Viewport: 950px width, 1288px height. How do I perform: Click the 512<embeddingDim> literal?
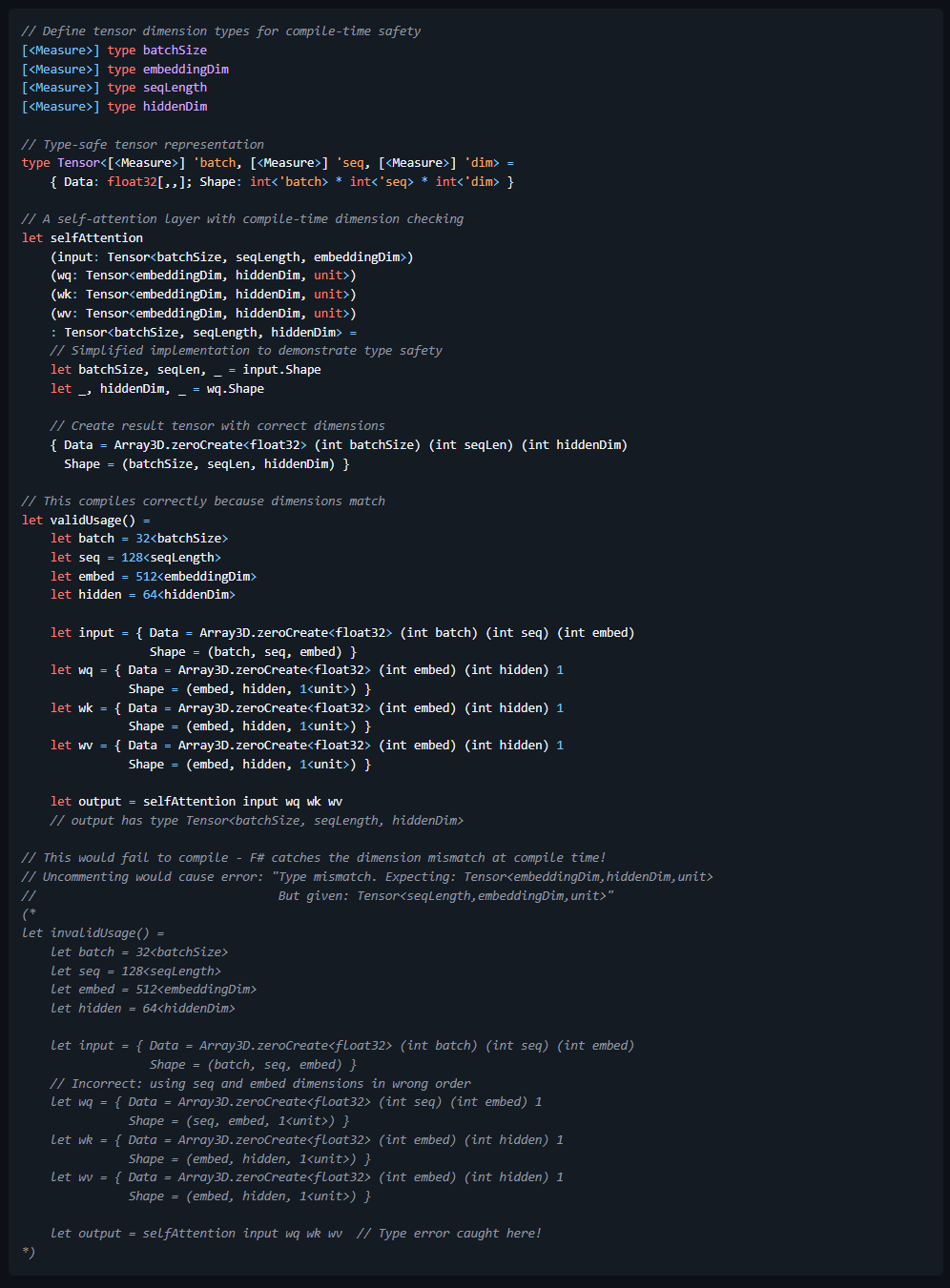(196, 576)
